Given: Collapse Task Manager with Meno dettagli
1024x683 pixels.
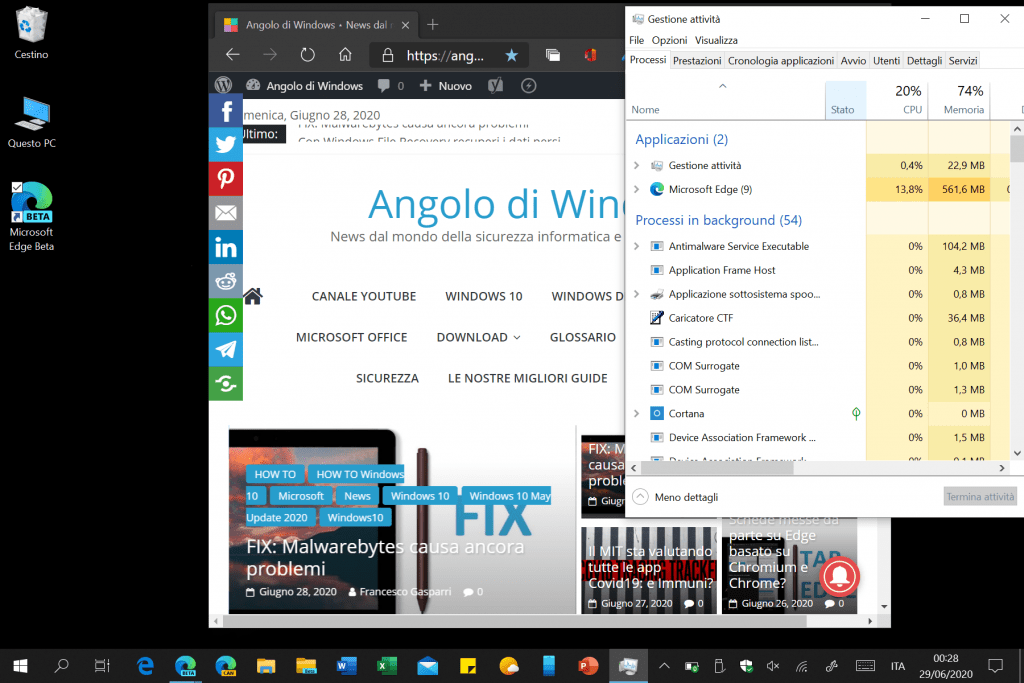Looking at the screenshot, I should 676,497.
